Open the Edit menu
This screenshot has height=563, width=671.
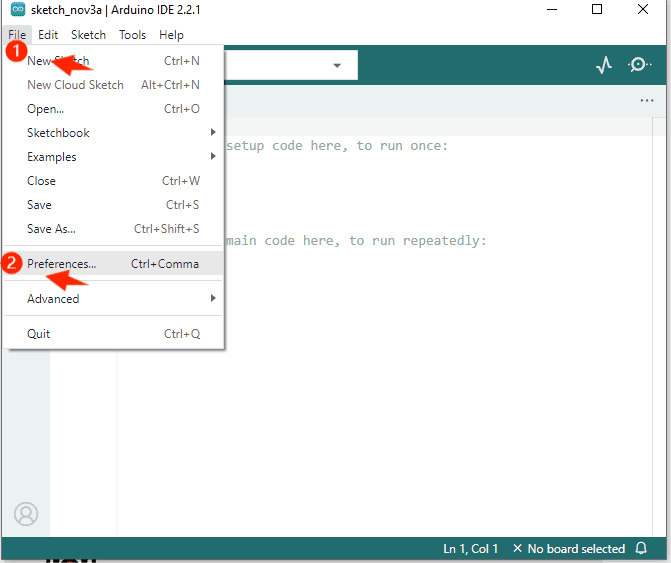coord(48,35)
